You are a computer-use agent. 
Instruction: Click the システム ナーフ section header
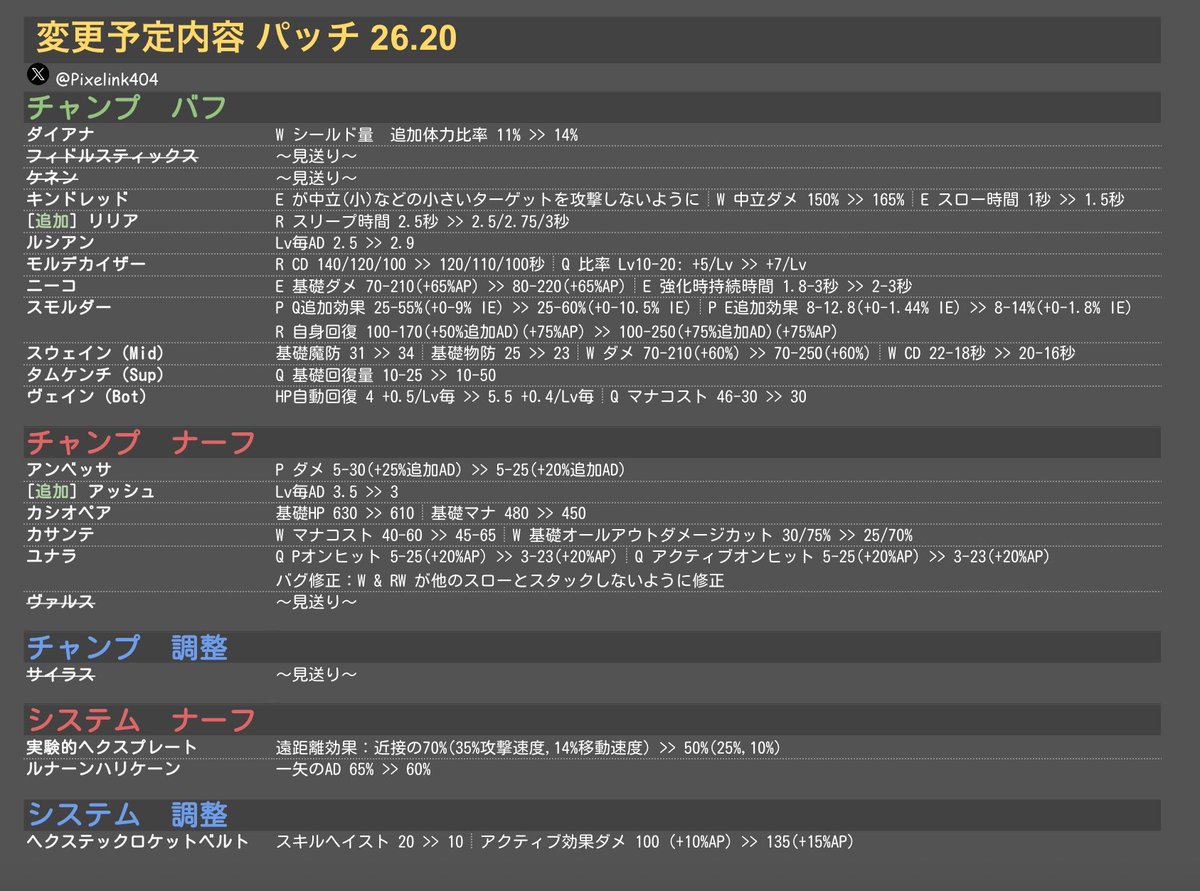(141, 719)
